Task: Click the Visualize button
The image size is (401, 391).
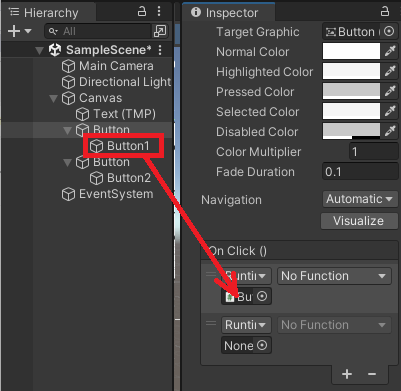Action: (x=359, y=221)
